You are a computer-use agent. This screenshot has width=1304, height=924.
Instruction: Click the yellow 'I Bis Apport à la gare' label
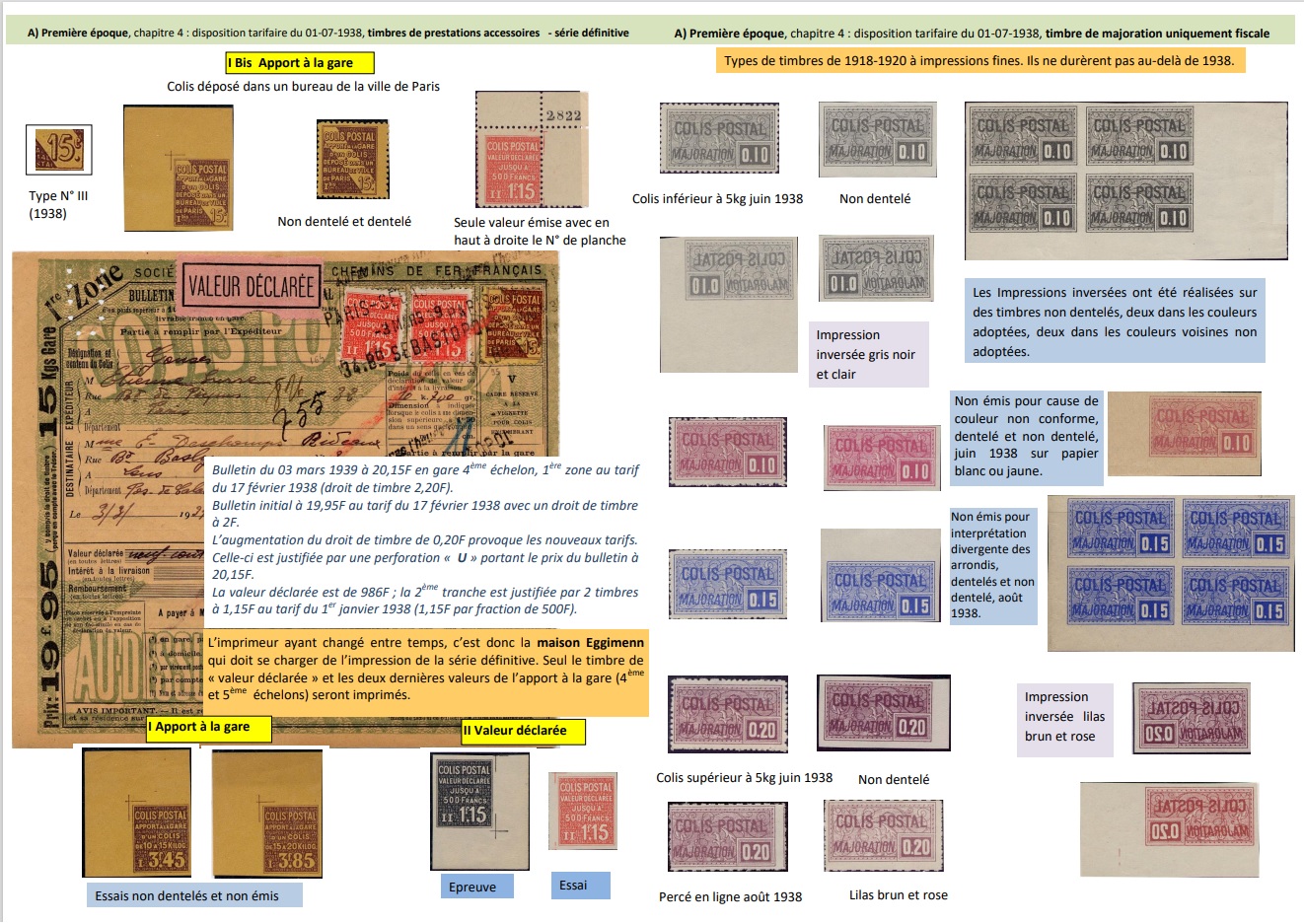300,63
